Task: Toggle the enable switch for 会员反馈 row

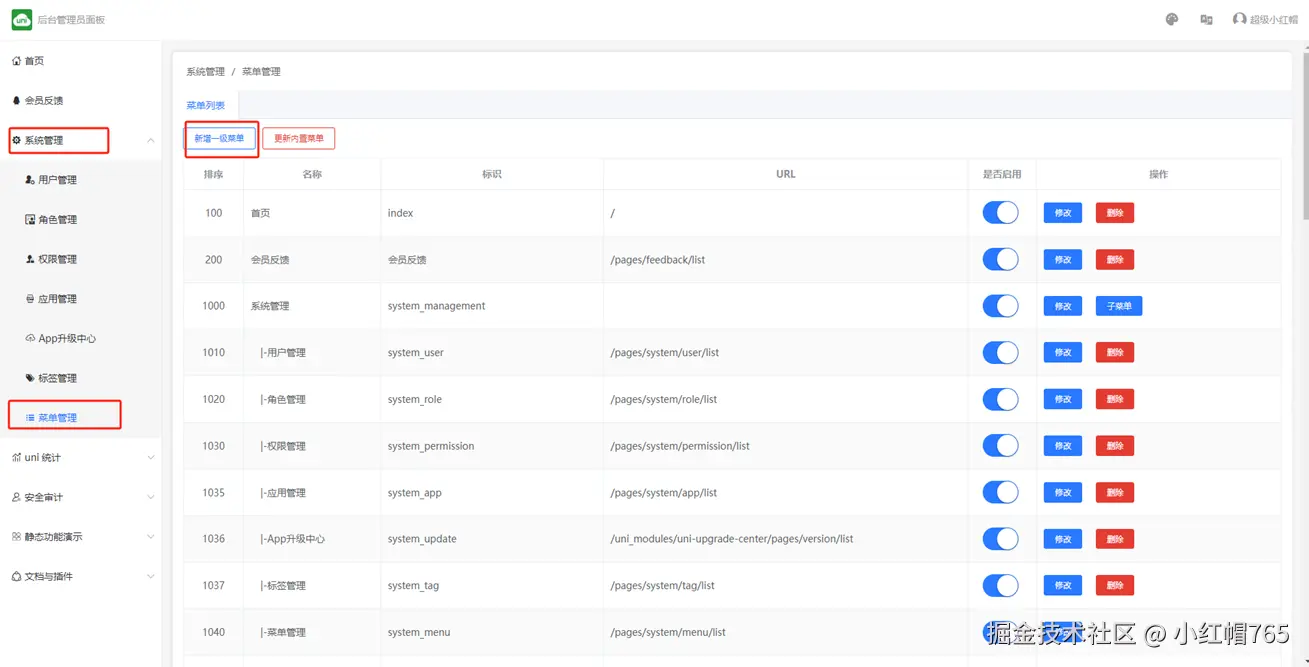Action: (1000, 260)
